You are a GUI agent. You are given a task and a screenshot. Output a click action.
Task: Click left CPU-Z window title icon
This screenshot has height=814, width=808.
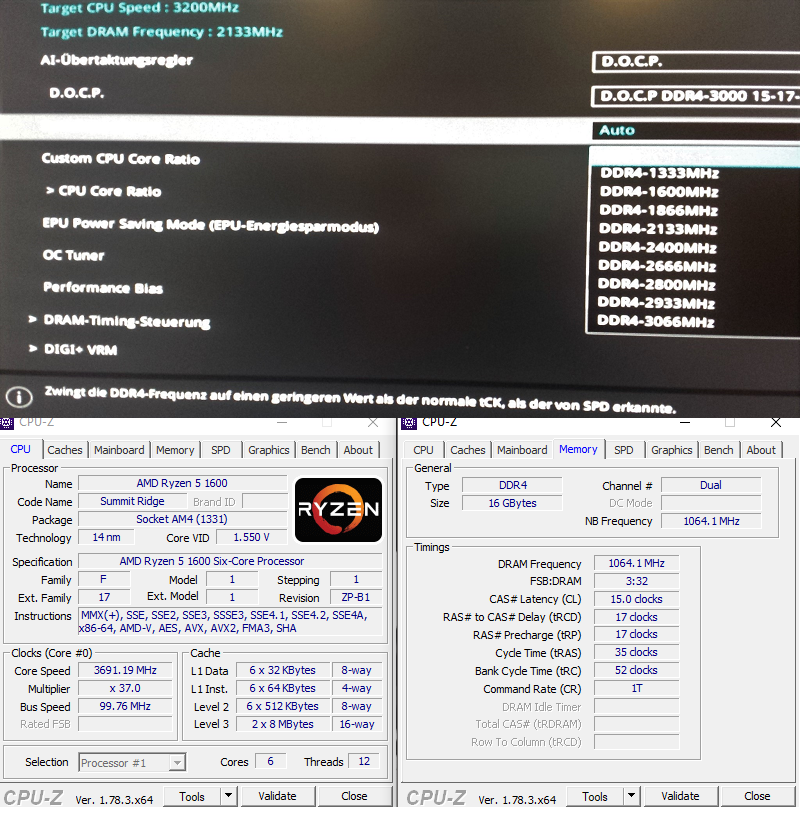pos(7,423)
